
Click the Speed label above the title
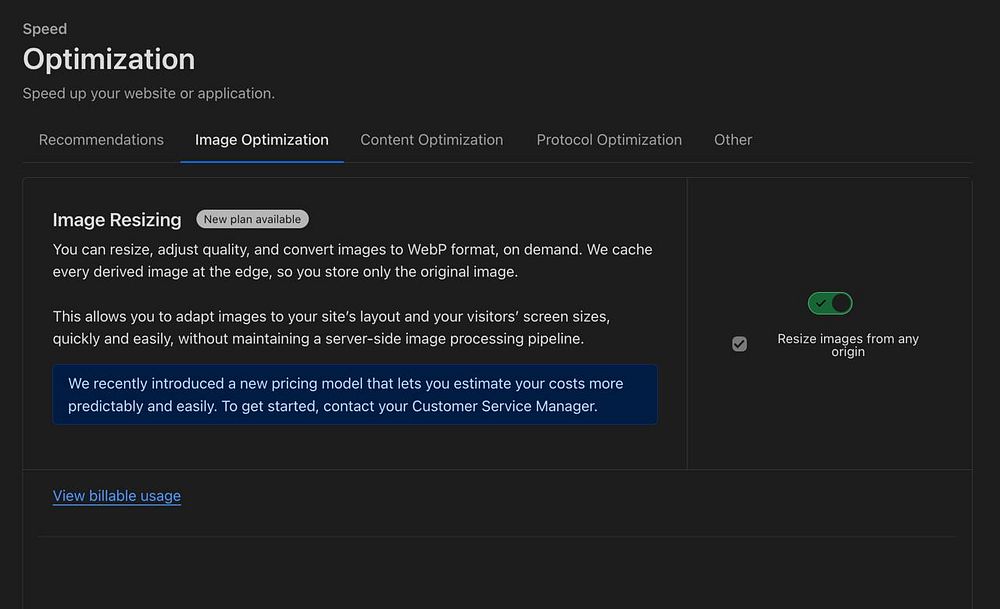click(x=45, y=29)
